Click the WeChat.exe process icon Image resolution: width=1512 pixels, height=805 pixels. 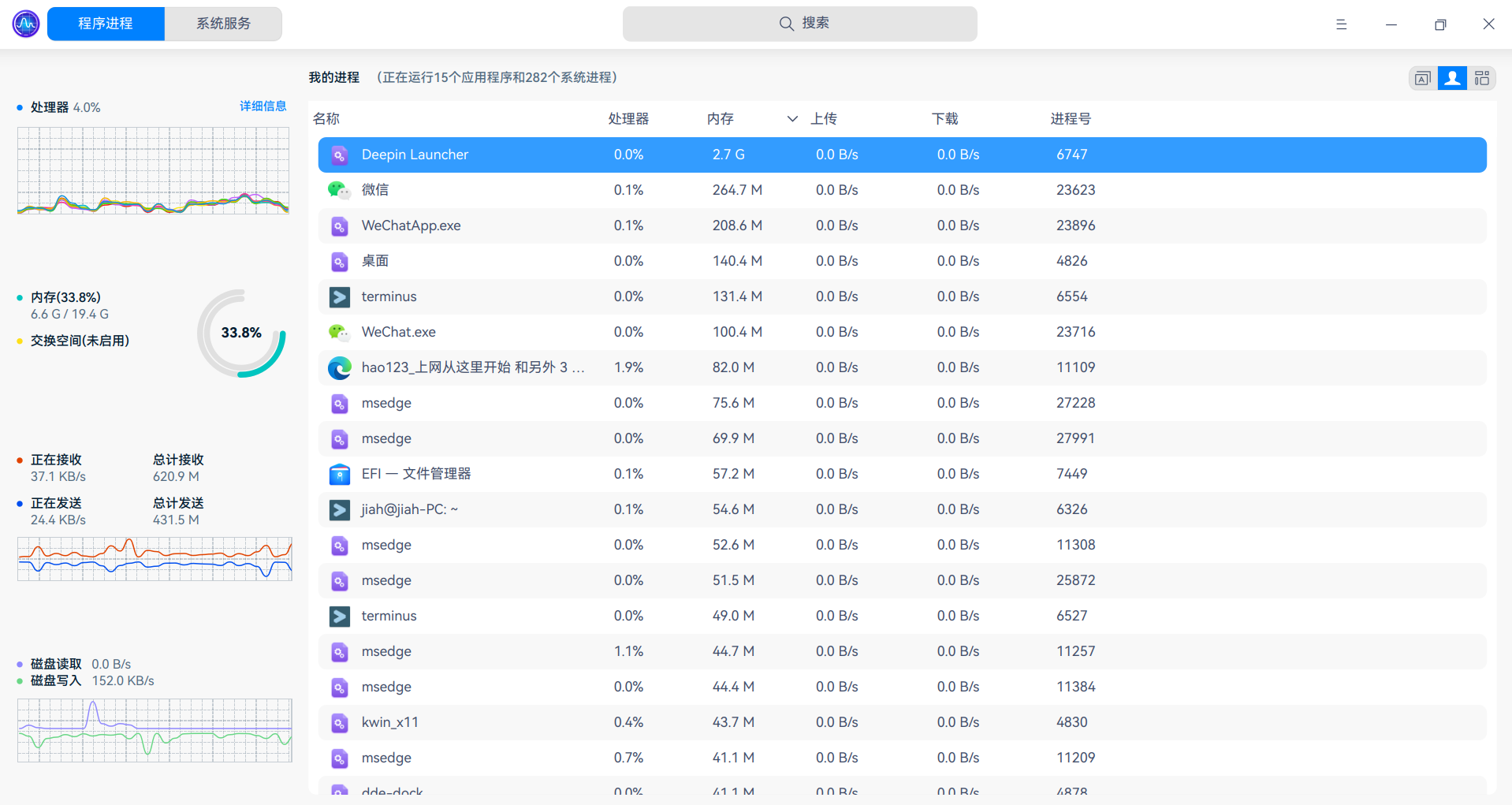pyautogui.click(x=339, y=332)
